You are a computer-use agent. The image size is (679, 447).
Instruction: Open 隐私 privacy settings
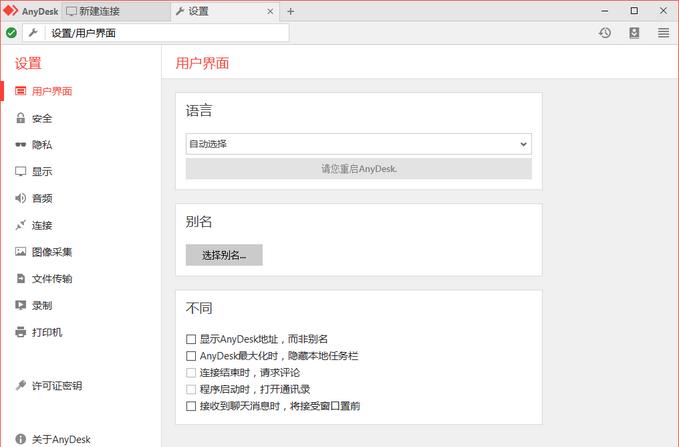(x=41, y=145)
